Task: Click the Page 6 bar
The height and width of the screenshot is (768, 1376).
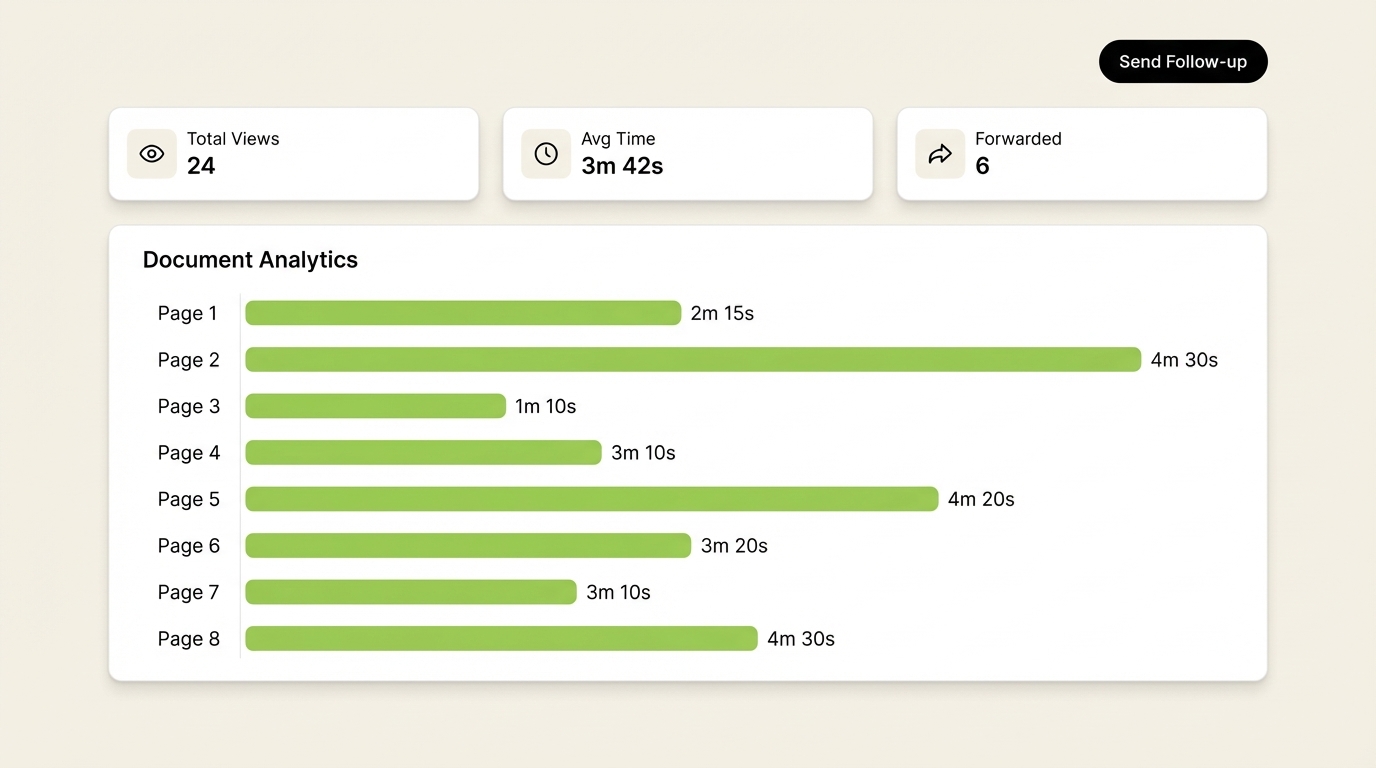Action: click(x=467, y=545)
